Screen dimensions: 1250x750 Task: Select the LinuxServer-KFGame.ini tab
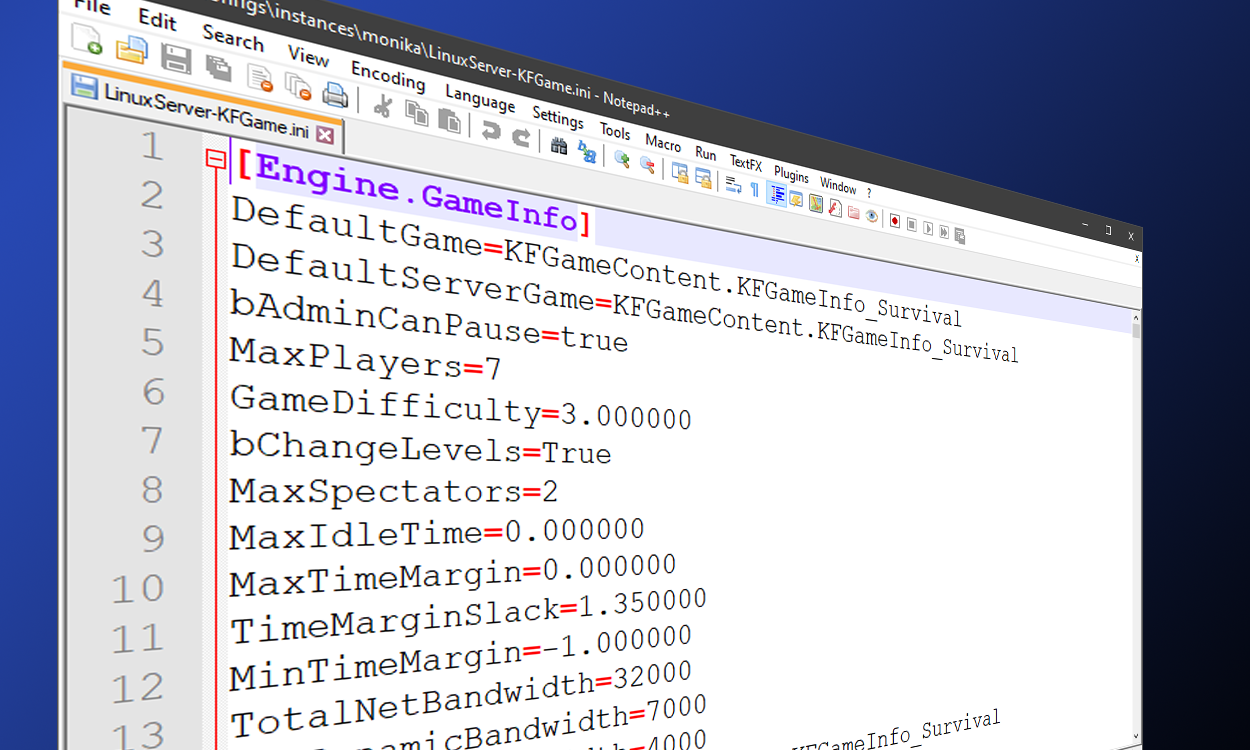coord(205,109)
